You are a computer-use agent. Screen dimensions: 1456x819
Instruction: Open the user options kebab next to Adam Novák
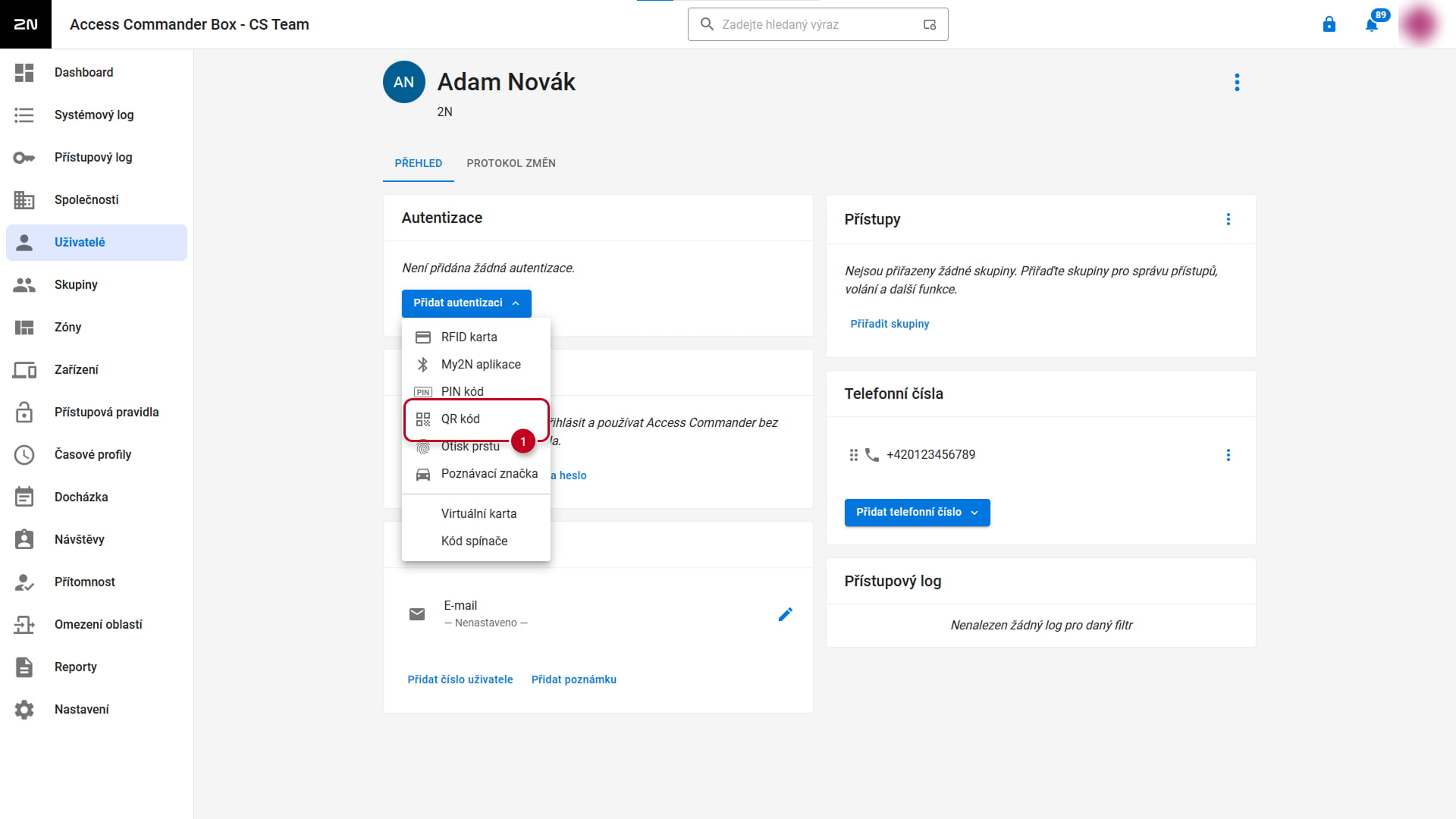tap(1237, 82)
